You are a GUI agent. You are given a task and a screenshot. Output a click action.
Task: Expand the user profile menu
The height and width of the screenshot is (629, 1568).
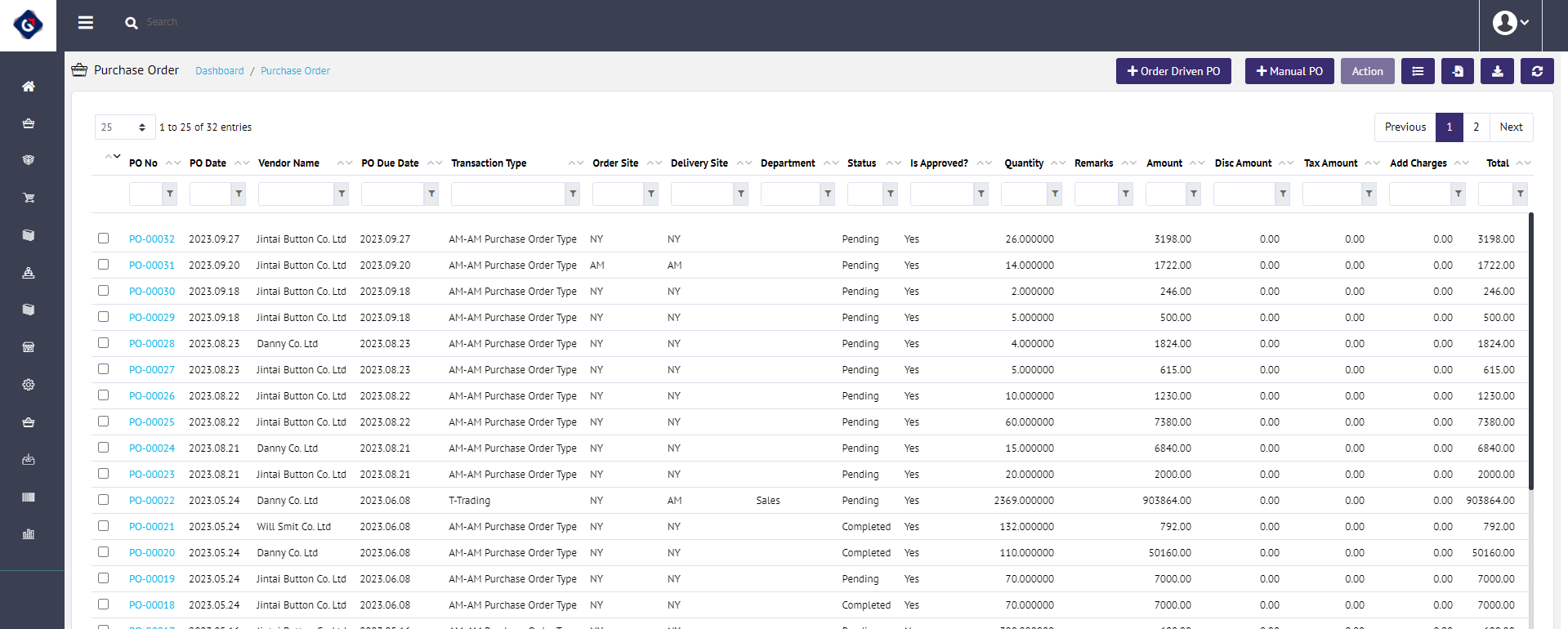1510,23
